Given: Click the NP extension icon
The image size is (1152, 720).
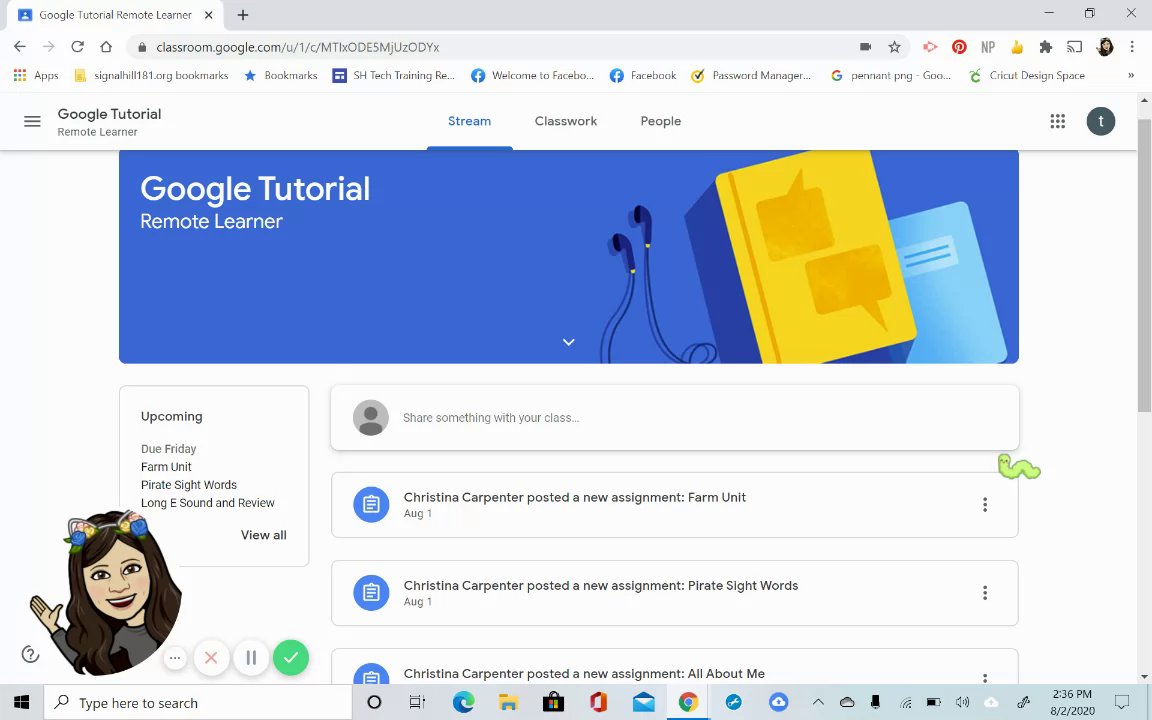Looking at the screenshot, I should 987,47.
